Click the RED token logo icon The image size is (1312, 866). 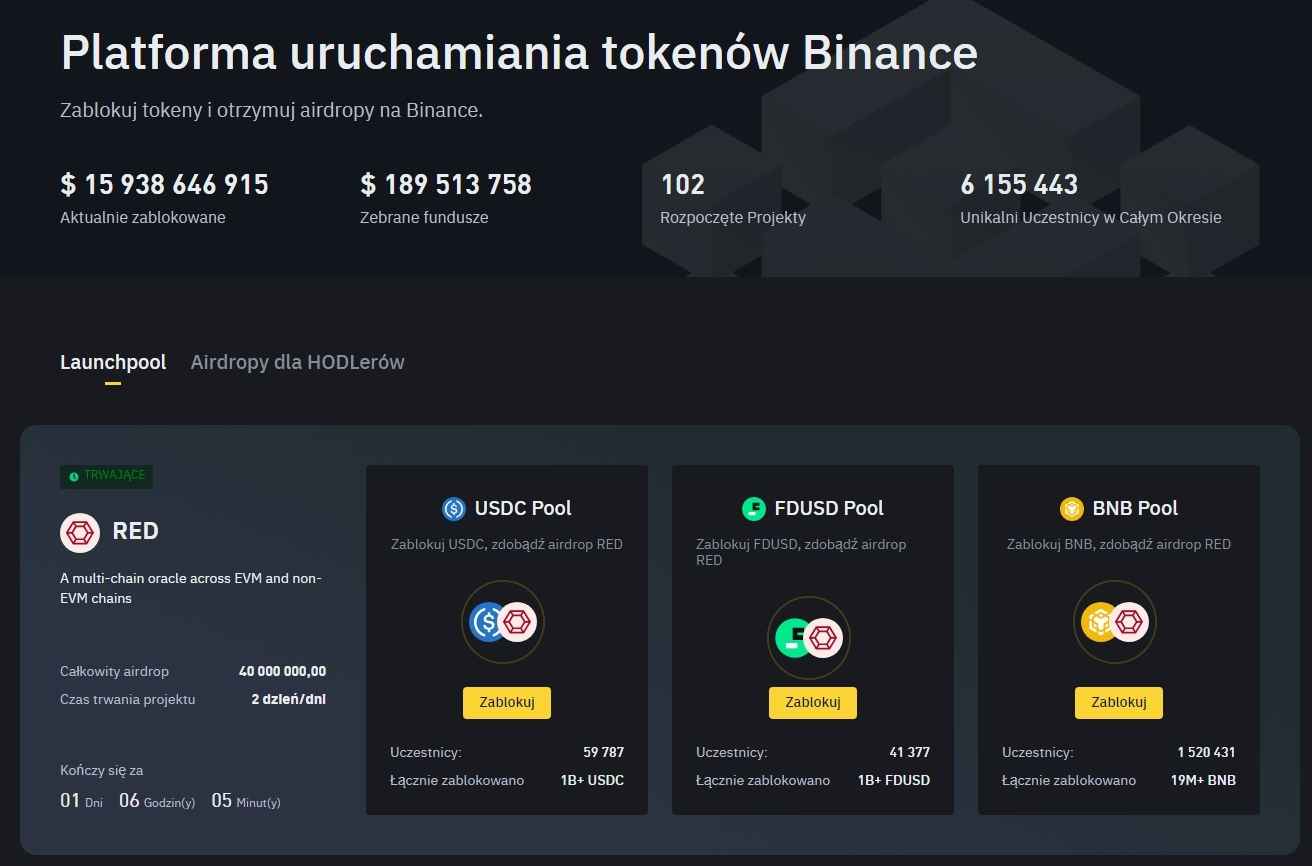click(80, 532)
